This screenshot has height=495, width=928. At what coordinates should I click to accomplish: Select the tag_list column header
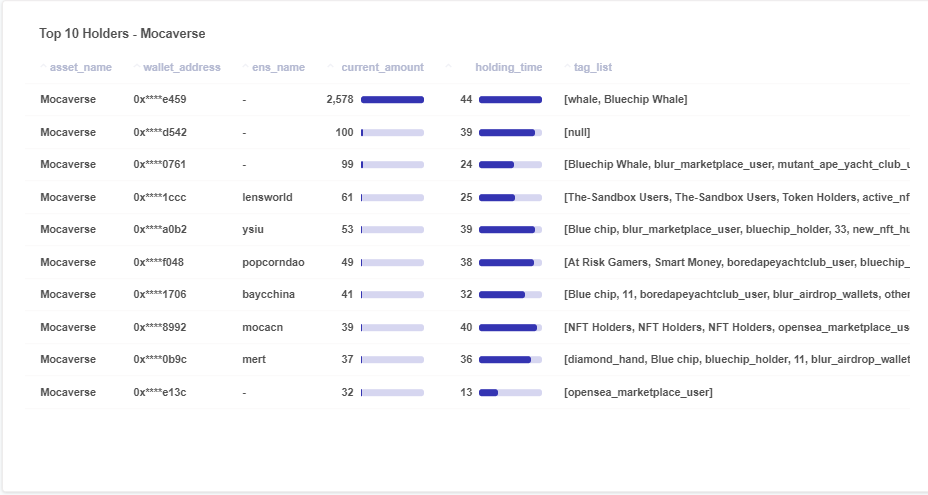point(592,68)
